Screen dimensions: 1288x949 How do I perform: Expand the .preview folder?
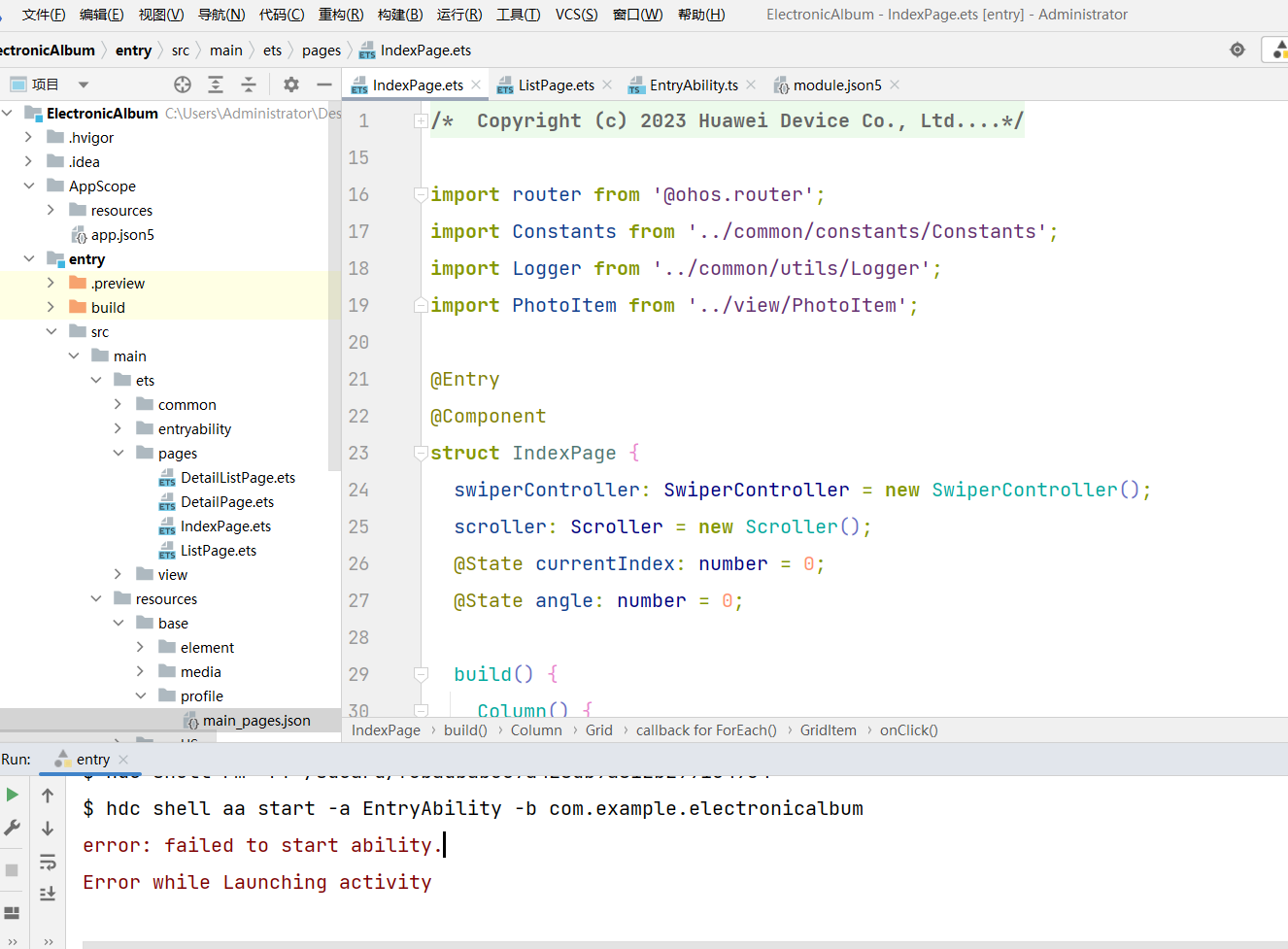pyautogui.click(x=51, y=283)
